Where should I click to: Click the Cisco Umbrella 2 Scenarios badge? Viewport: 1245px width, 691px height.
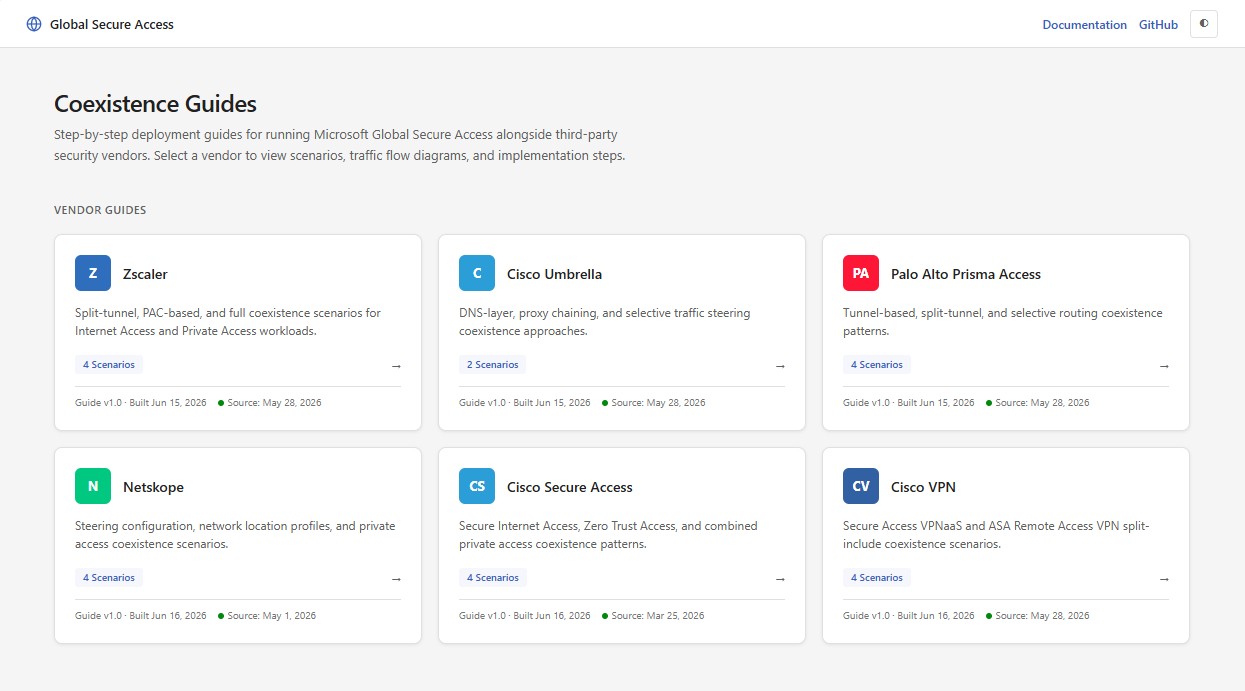pos(492,365)
